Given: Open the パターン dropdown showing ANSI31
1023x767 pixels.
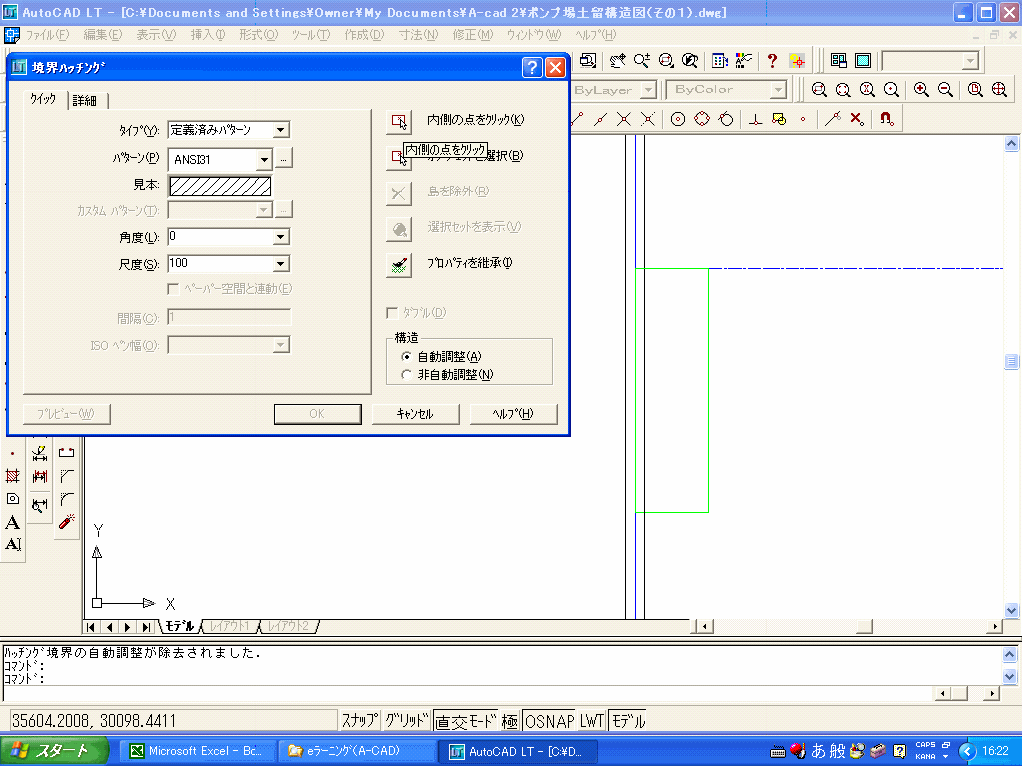Looking at the screenshot, I should (x=264, y=159).
